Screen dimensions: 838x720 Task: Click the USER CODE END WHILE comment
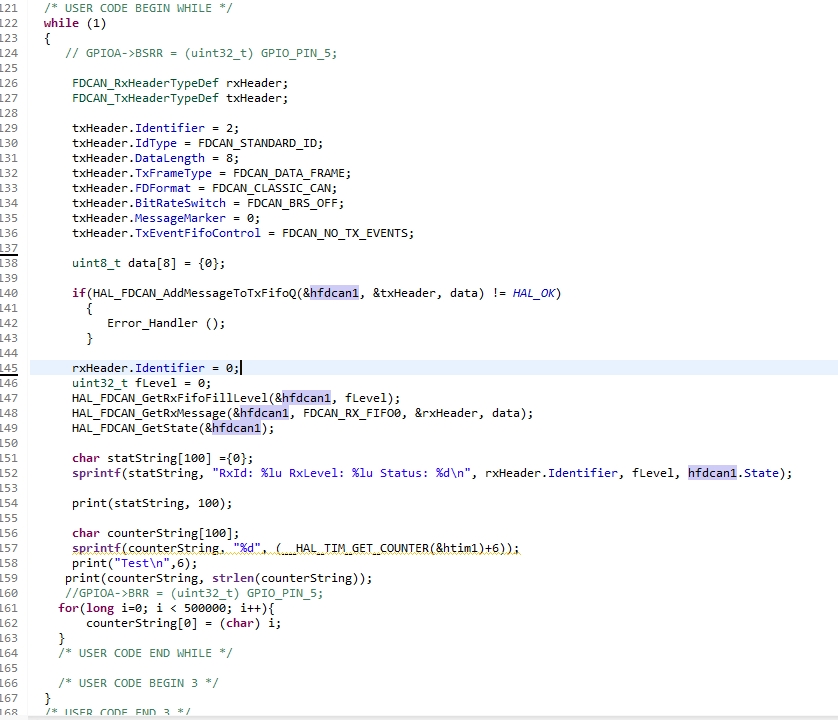point(145,653)
